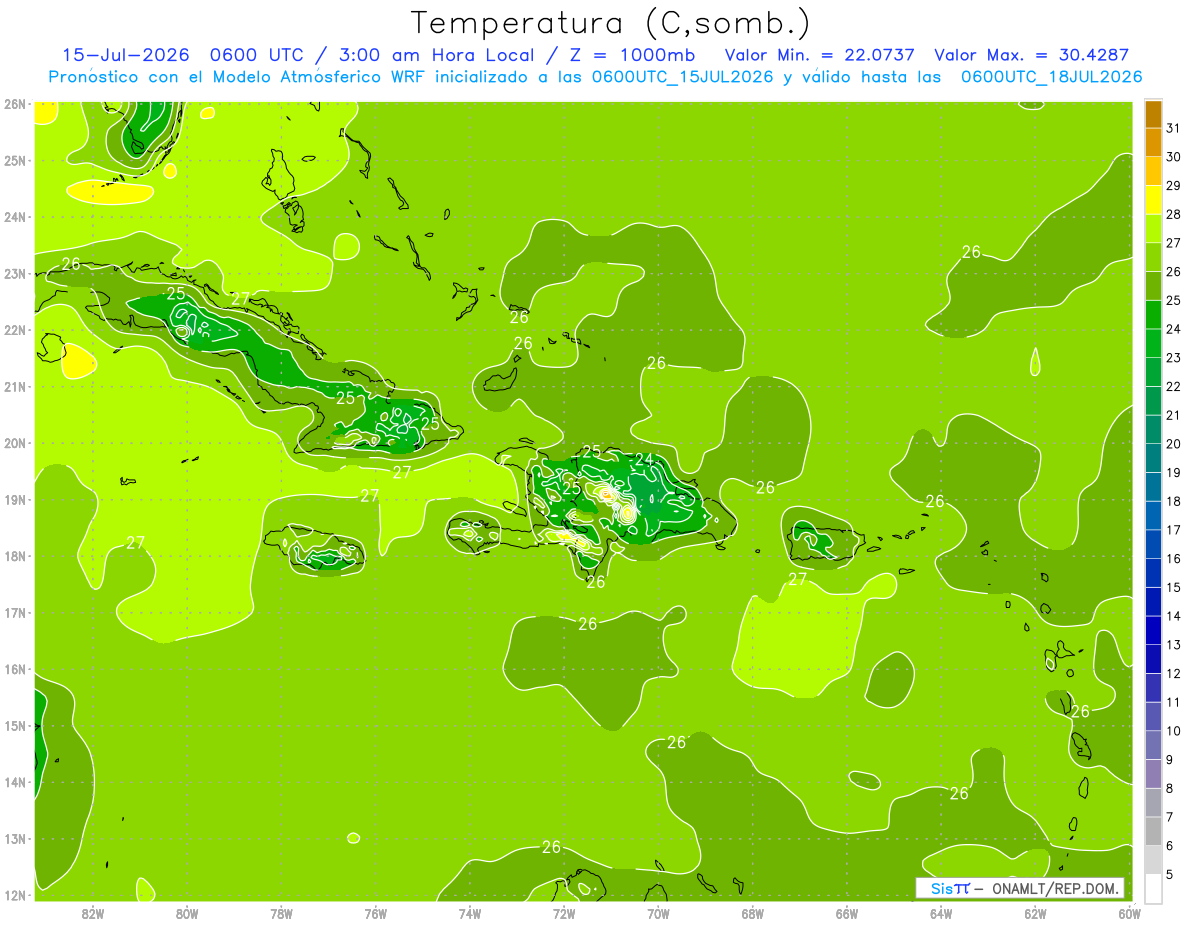Click the longitude axis label 80W
1200x927 pixels.
pyautogui.click(x=187, y=913)
